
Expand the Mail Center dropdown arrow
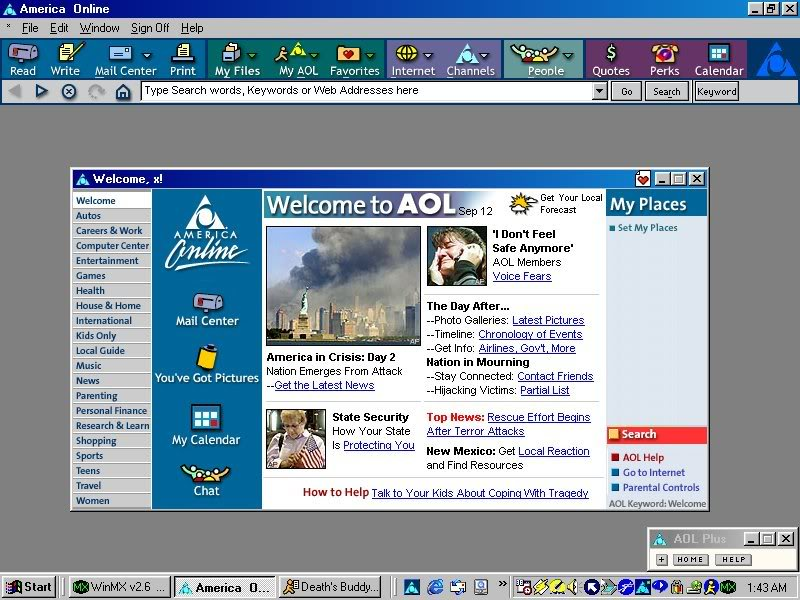(x=147, y=55)
